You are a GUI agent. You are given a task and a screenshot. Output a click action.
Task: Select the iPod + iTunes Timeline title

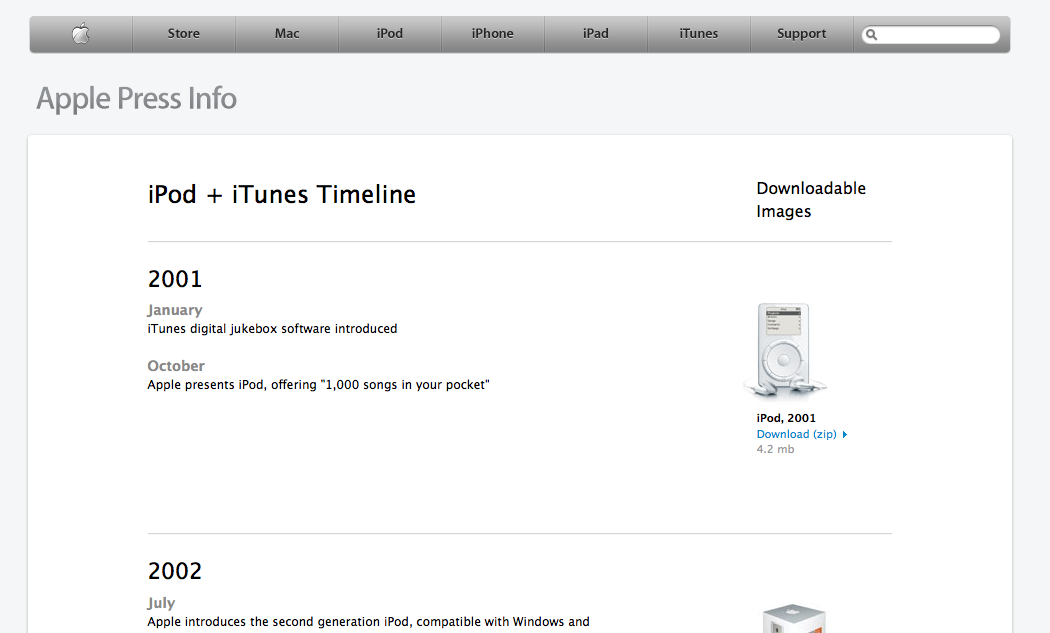click(x=282, y=194)
